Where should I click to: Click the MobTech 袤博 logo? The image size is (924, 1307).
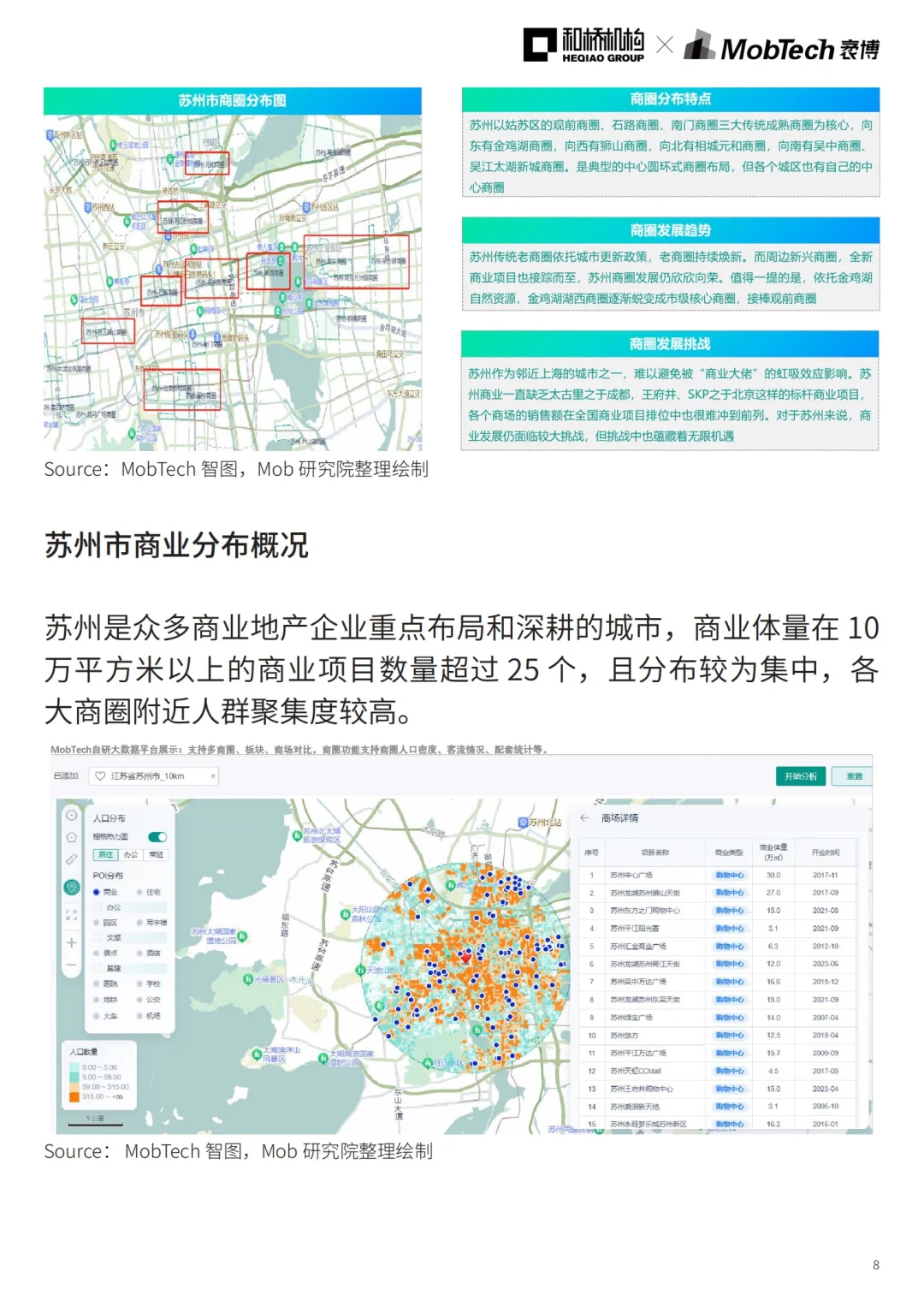point(781,47)
